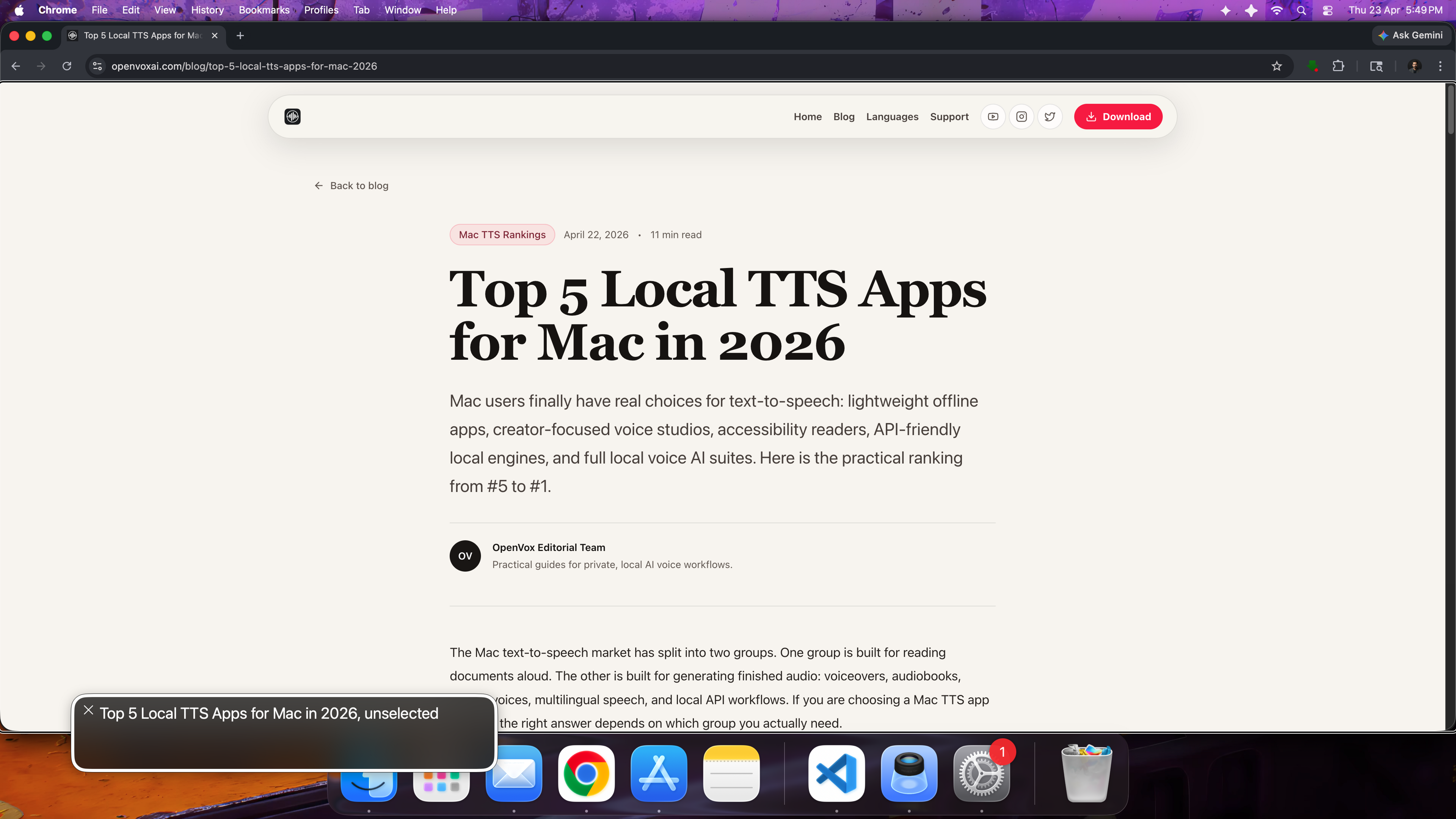
Task: Click the browser profile avatar
Action: pyautogui.click(x=1414, y=66)
